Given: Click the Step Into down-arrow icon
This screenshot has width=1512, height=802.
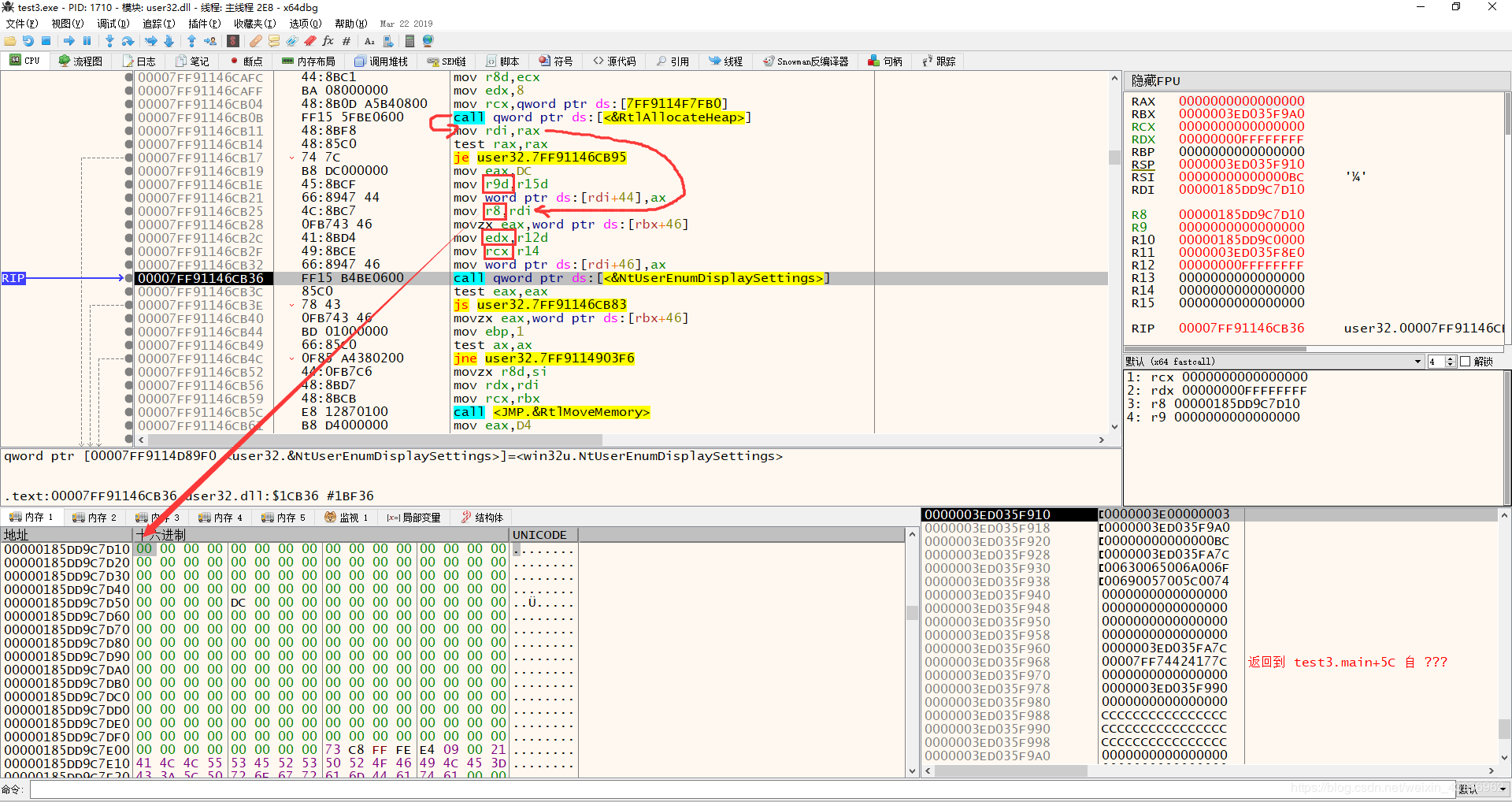Looking at the screenshot, I should click(109, 41).
